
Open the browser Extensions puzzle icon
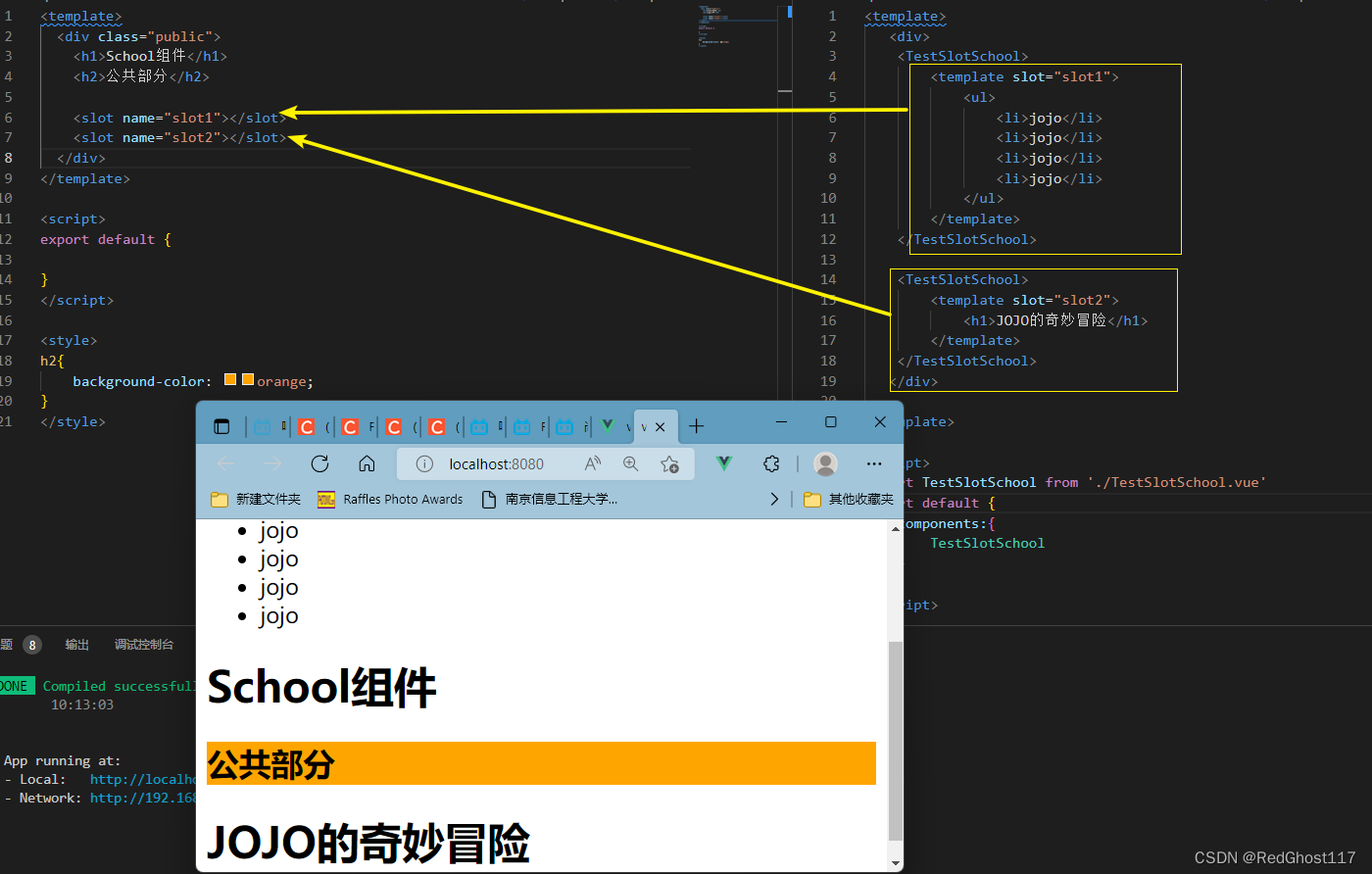pos(771,463)
